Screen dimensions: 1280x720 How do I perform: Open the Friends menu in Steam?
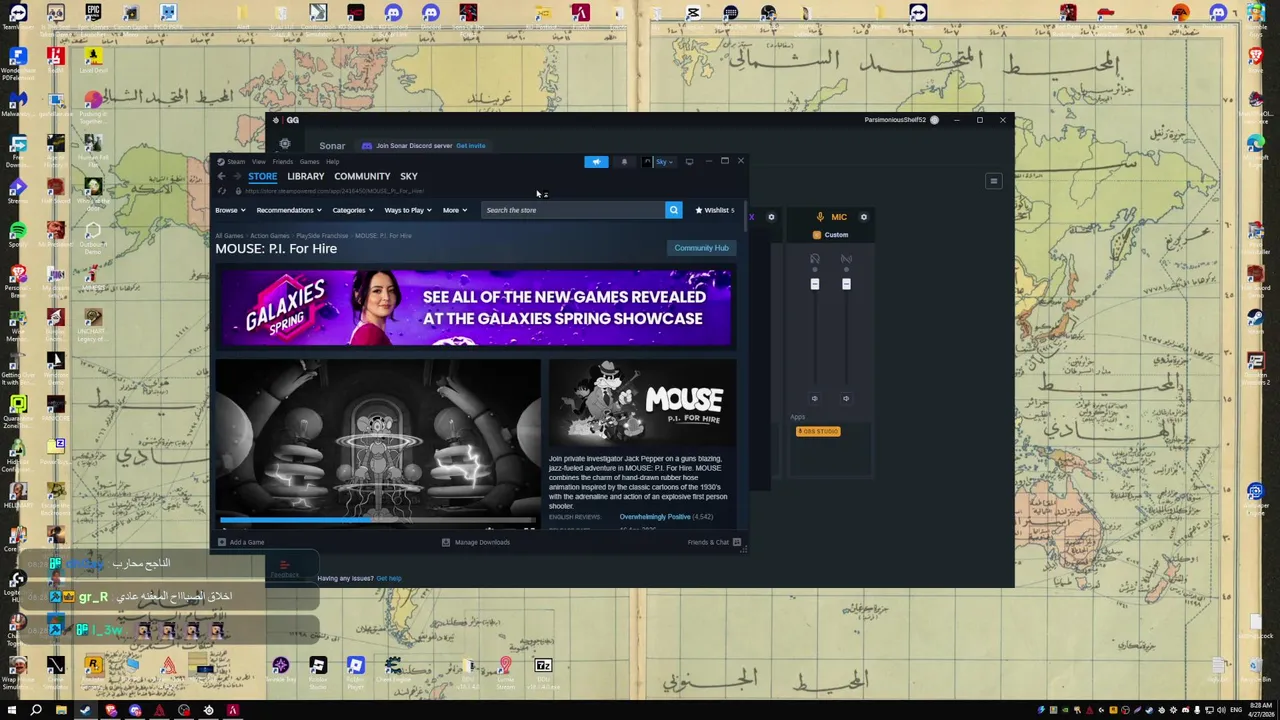(x=283, y=161)
